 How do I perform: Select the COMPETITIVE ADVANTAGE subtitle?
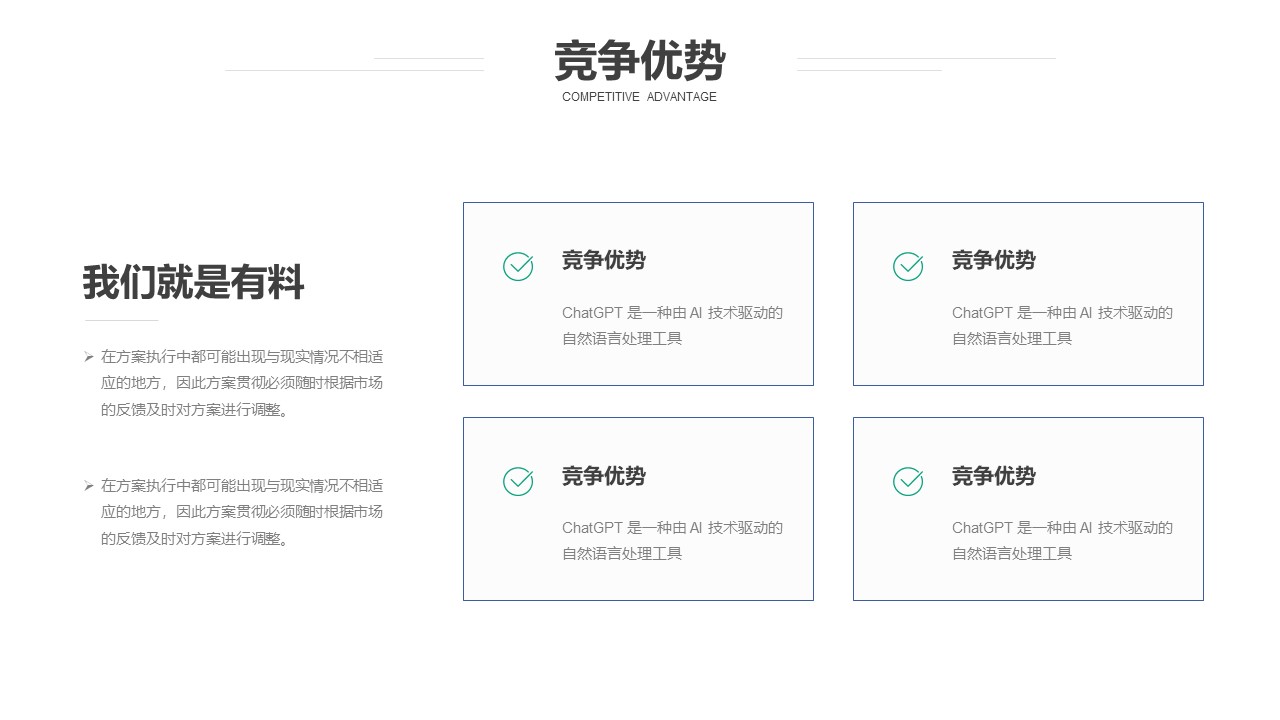coord(639,97)
